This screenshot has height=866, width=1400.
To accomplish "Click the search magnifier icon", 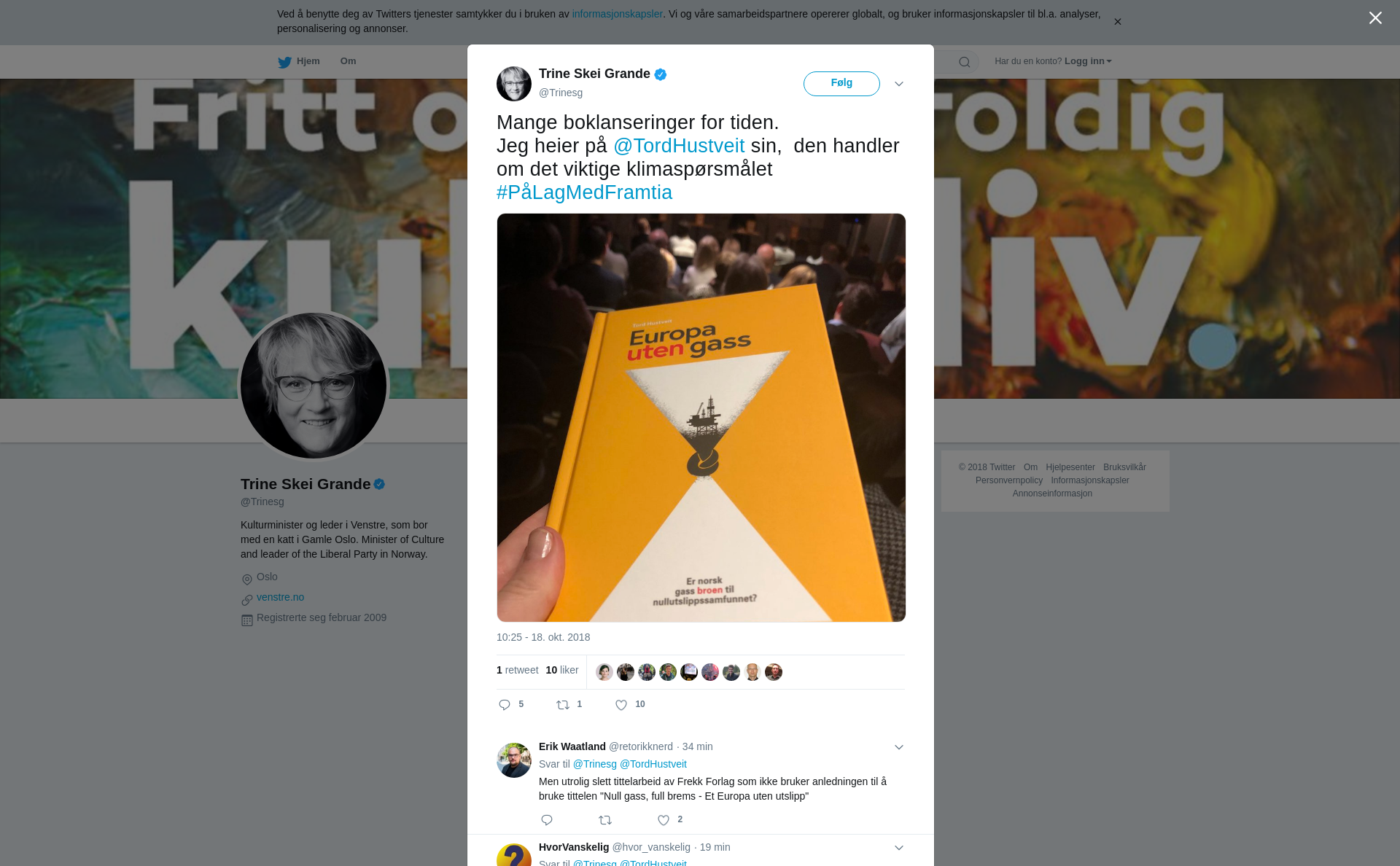I will (965, 62).
